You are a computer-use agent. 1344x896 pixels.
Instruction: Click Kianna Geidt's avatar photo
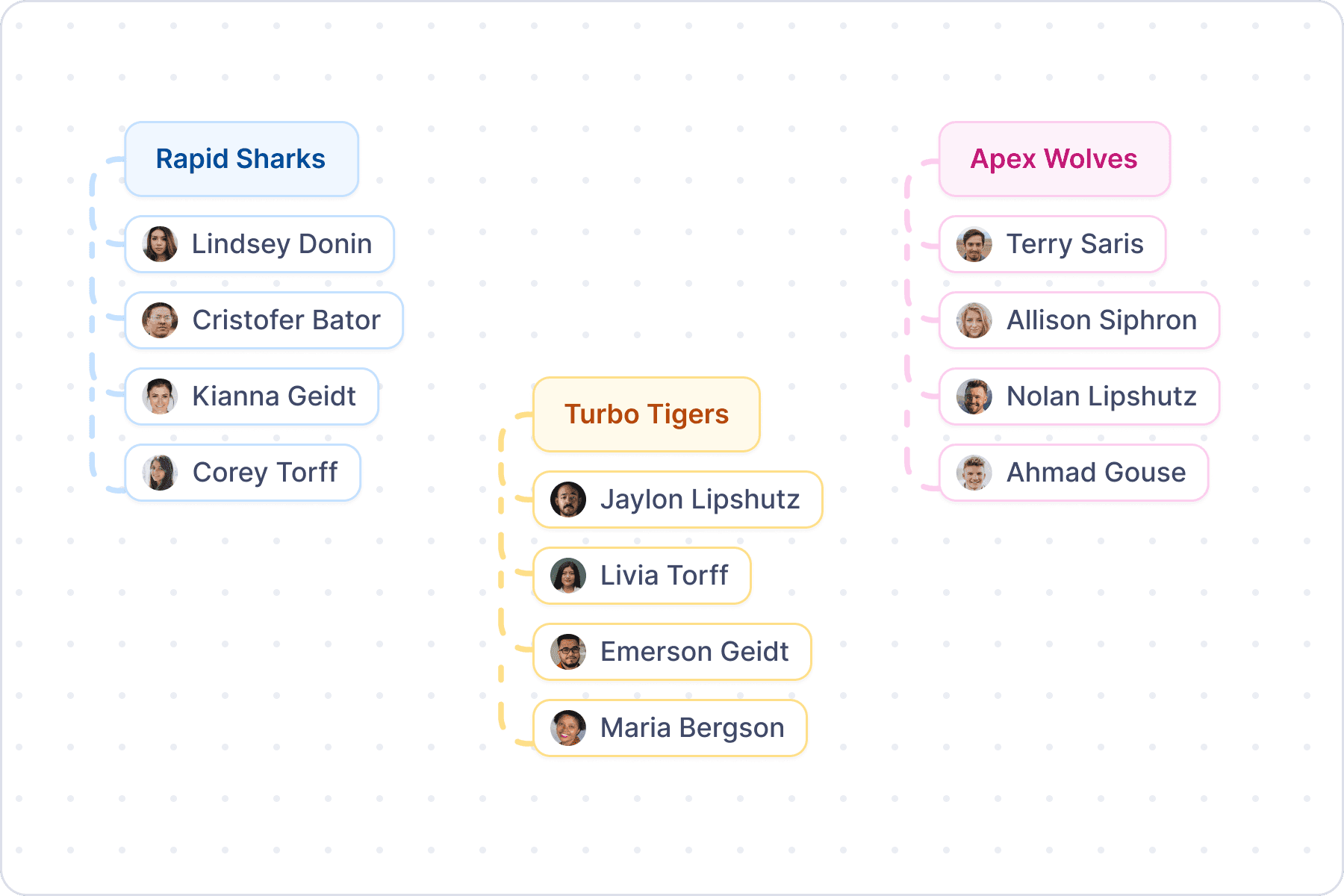[x=160, y=396]
